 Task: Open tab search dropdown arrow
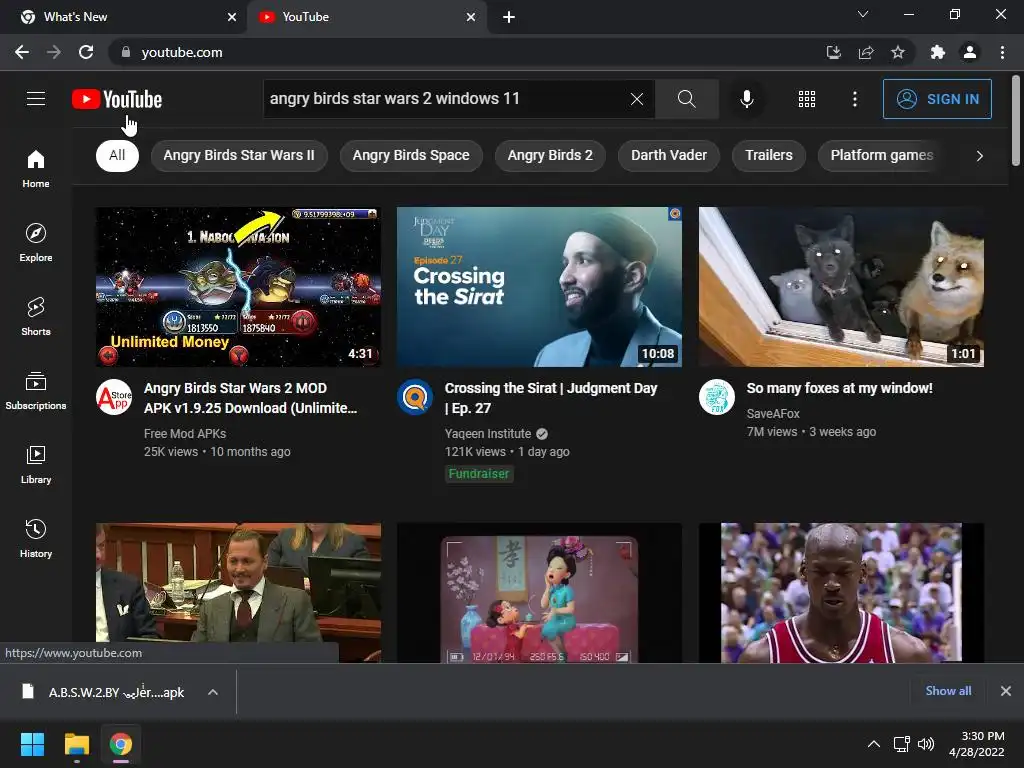(863, 14)
